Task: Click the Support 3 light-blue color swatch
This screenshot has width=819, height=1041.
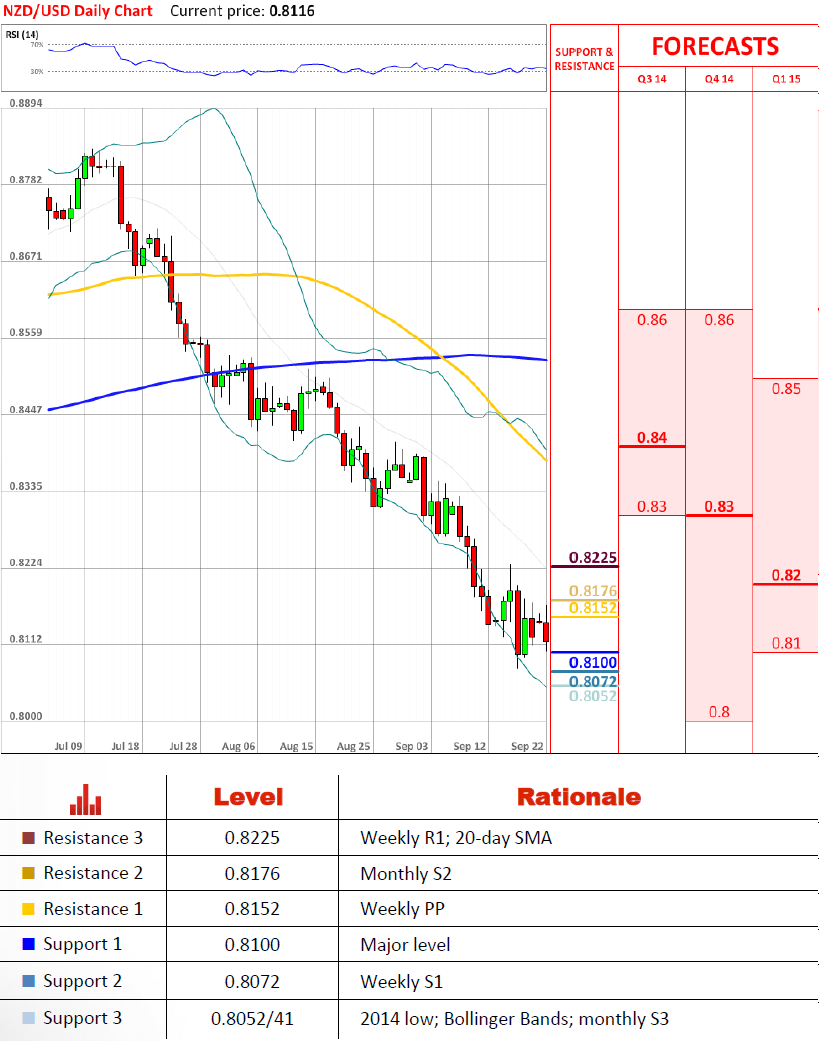Action: tap(28, 1018)
